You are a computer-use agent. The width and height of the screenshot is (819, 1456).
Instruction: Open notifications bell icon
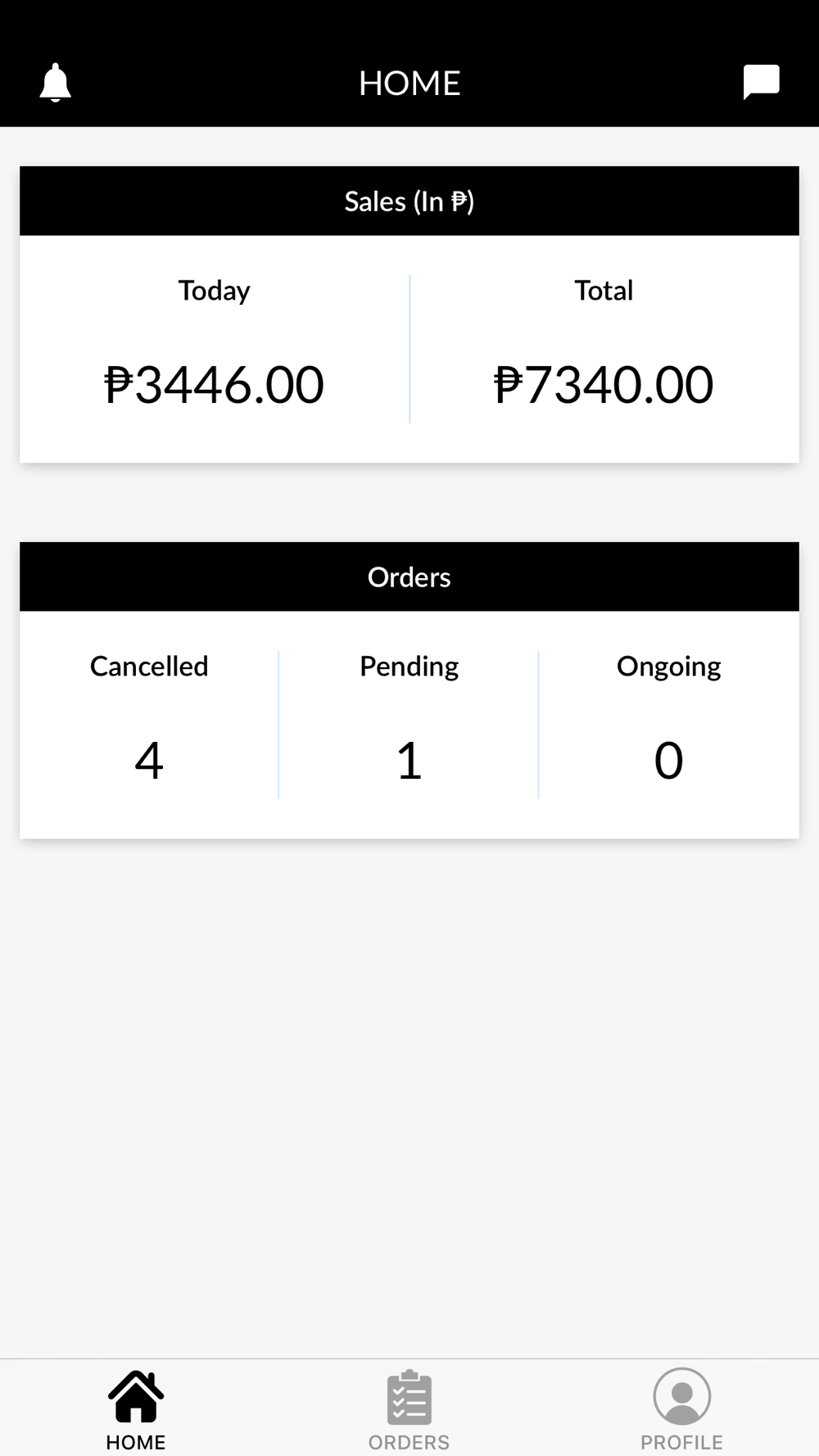[x=56, y=83]
